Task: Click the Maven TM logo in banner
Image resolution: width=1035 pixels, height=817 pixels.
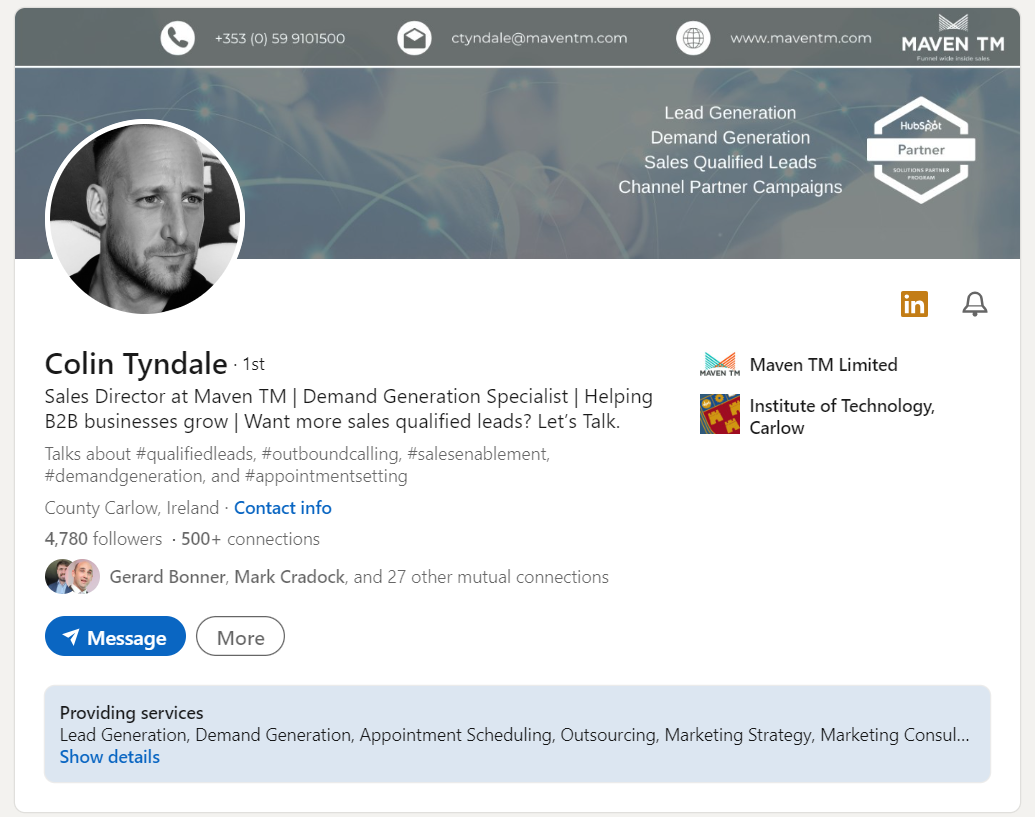Action: coord(952,38)
